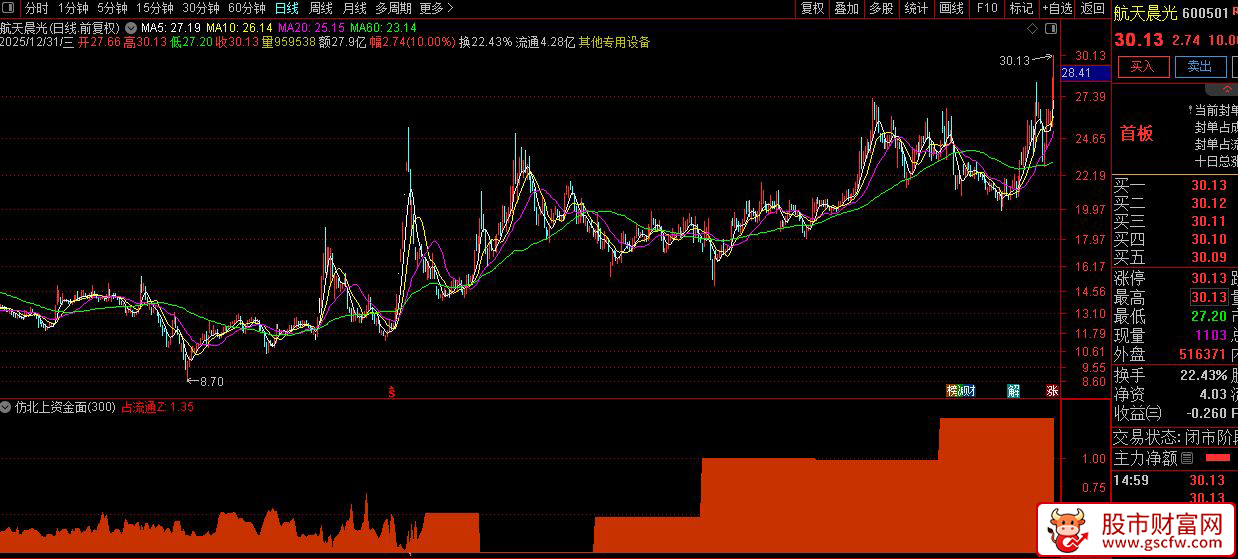Select the 日线 daily chart tab
The image size is (1238, 559).
(x=286, y=8)
